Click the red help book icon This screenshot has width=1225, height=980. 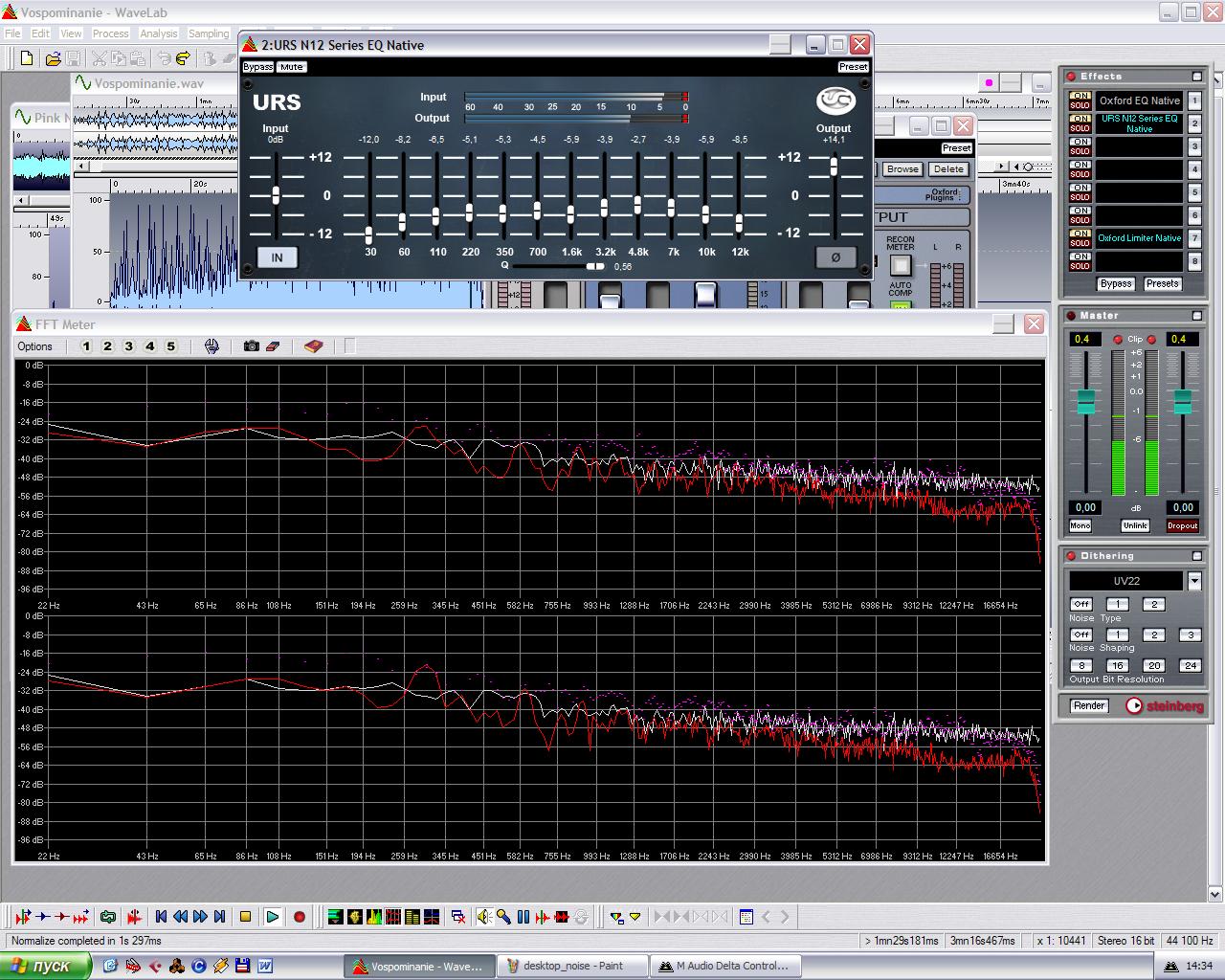pyautogui.click(x=314, y=346)
